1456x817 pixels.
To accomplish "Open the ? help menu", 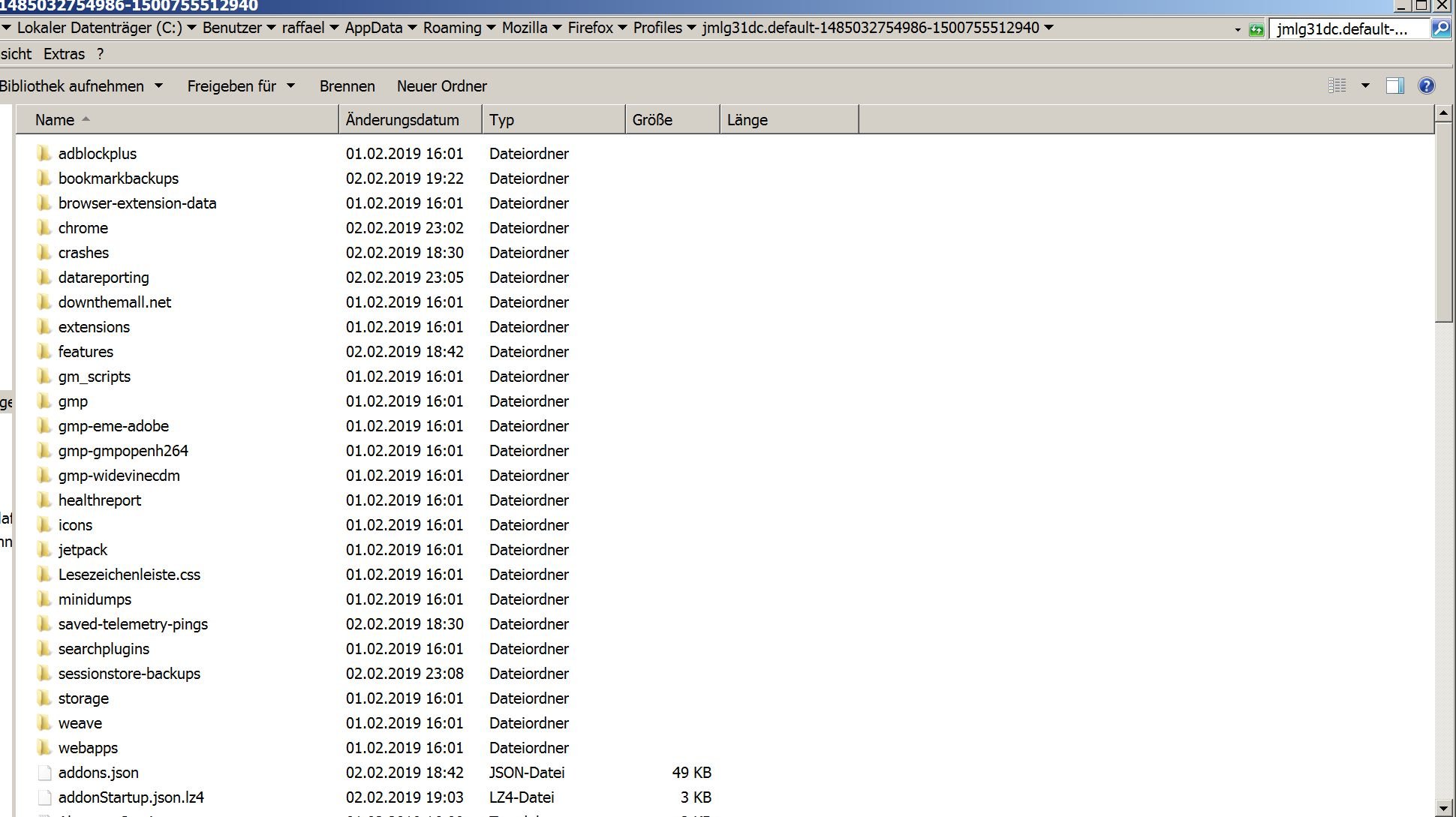I will tap(100, 54).
